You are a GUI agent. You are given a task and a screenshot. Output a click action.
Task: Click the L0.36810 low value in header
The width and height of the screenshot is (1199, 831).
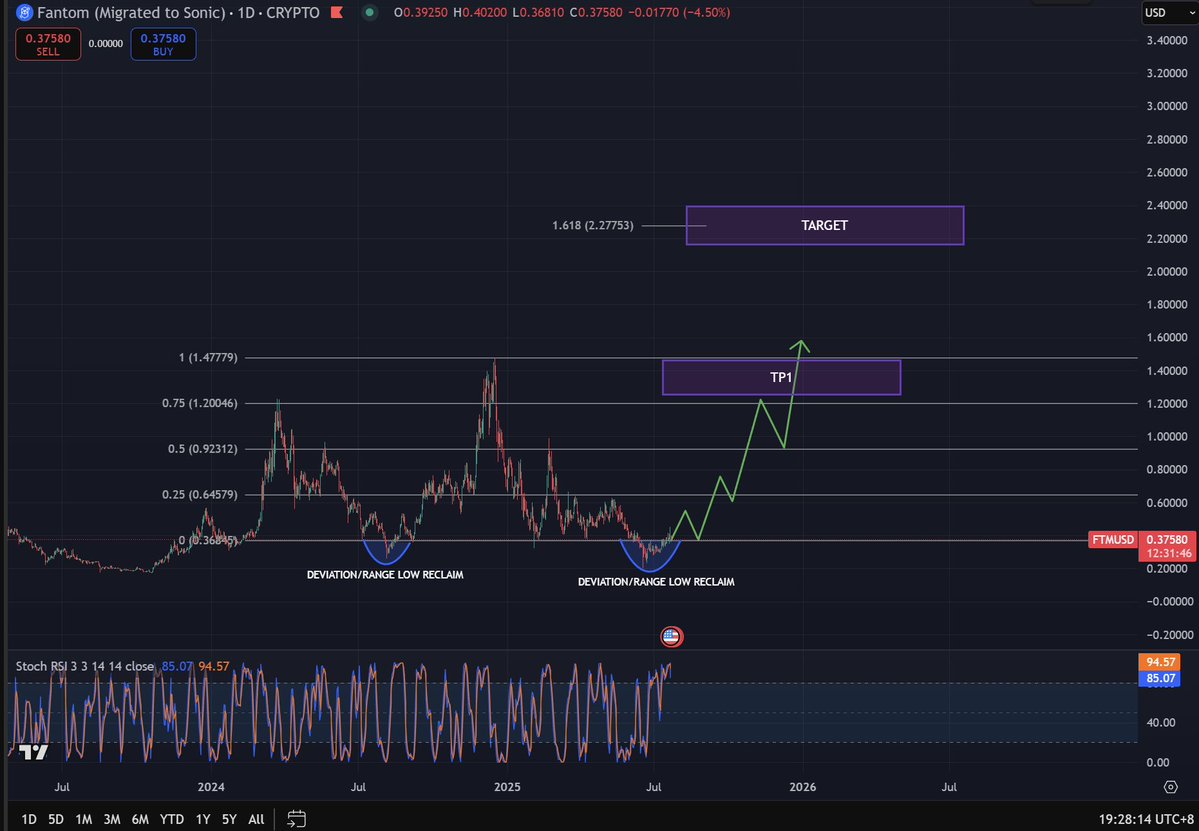[x=539, y=12]
